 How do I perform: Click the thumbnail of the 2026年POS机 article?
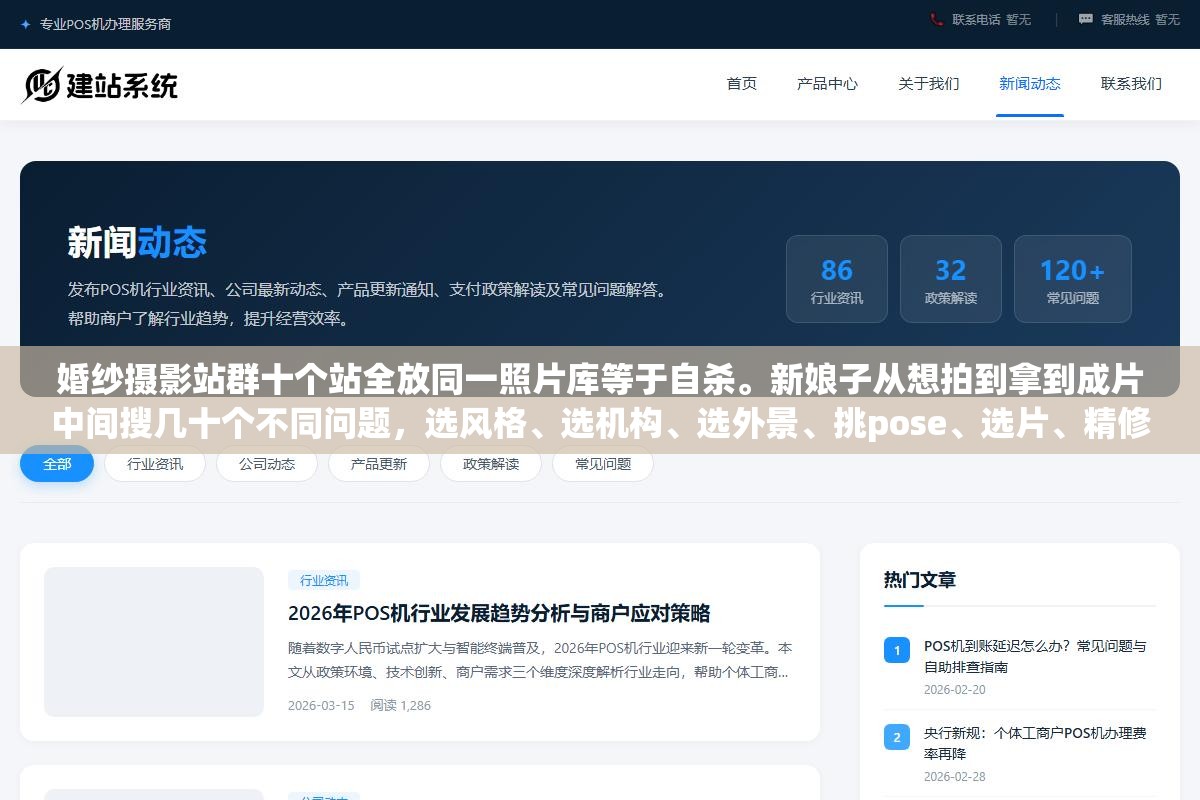pyautogui.click(x=154, y=642)
